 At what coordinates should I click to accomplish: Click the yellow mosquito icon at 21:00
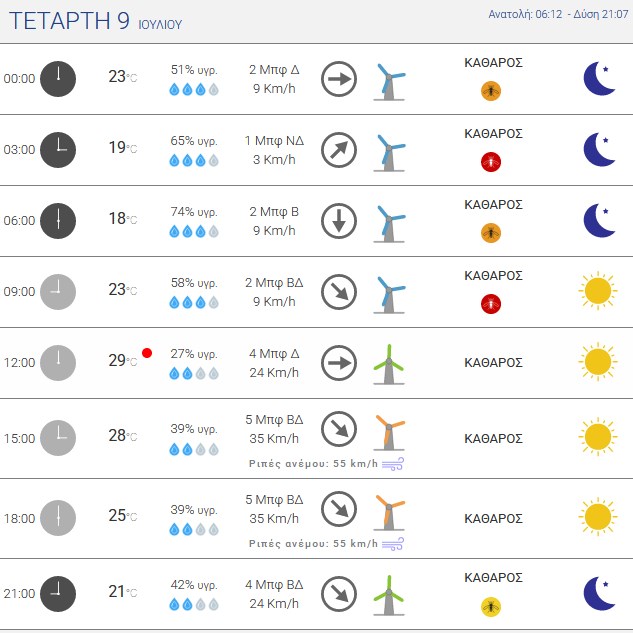(491, 606)
